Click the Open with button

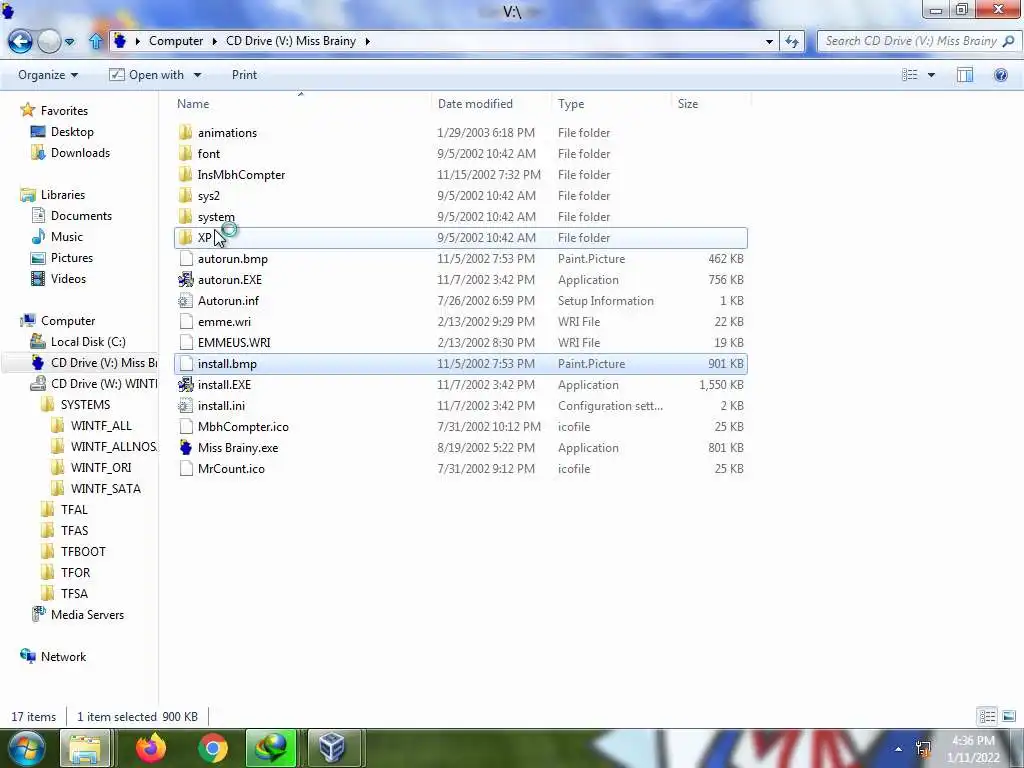point(146,75)
